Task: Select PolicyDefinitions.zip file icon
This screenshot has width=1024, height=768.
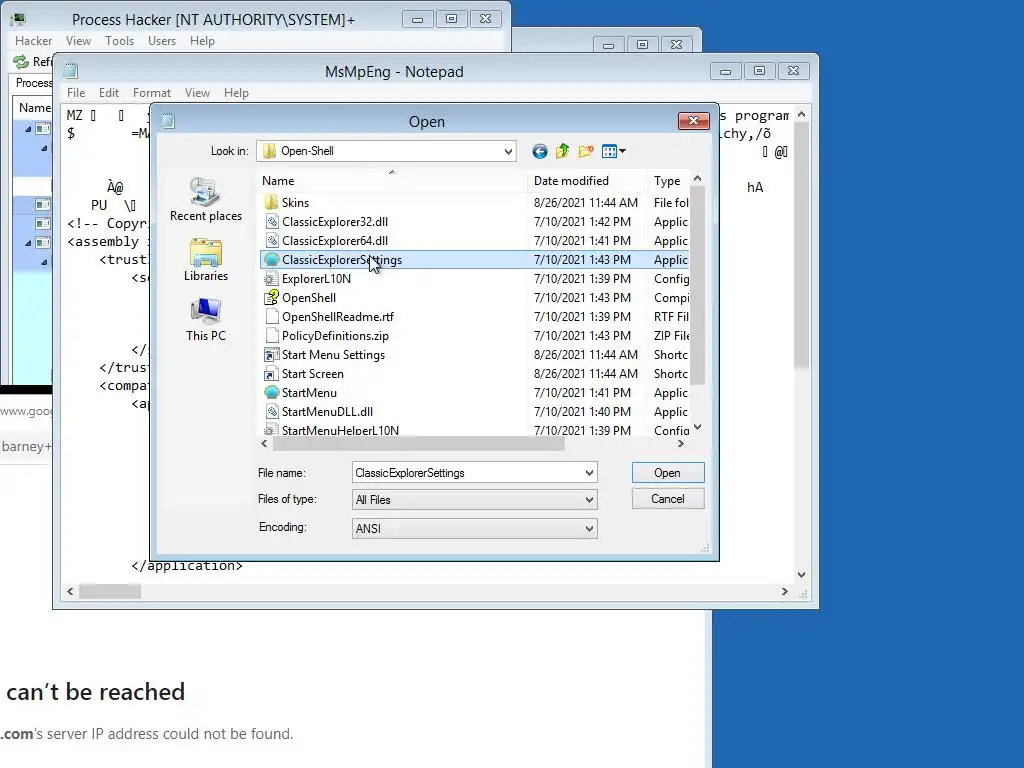Action: pos(271,335)
